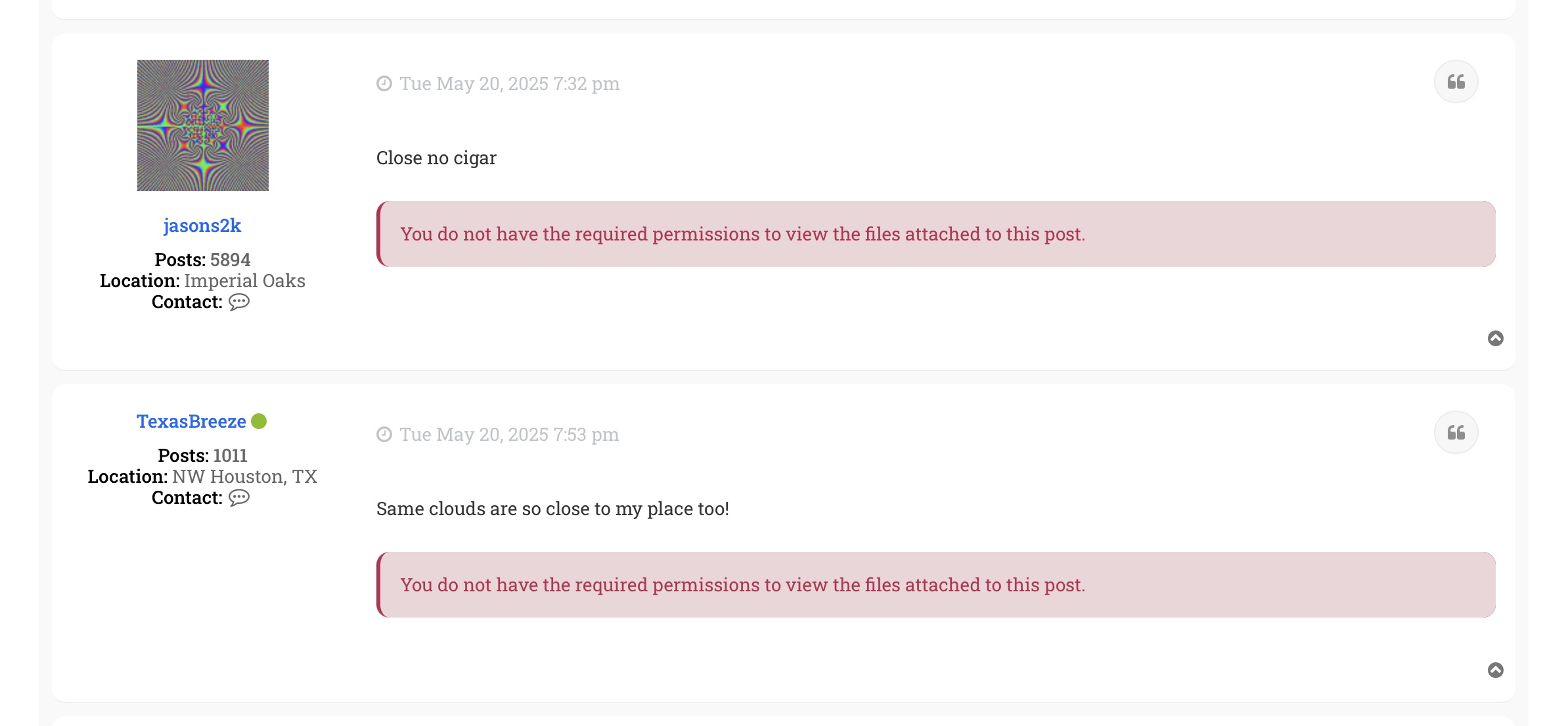Quote the jasons2k post
The width and height of the screenshot is (1568, 726).
tap(1456, 82)
